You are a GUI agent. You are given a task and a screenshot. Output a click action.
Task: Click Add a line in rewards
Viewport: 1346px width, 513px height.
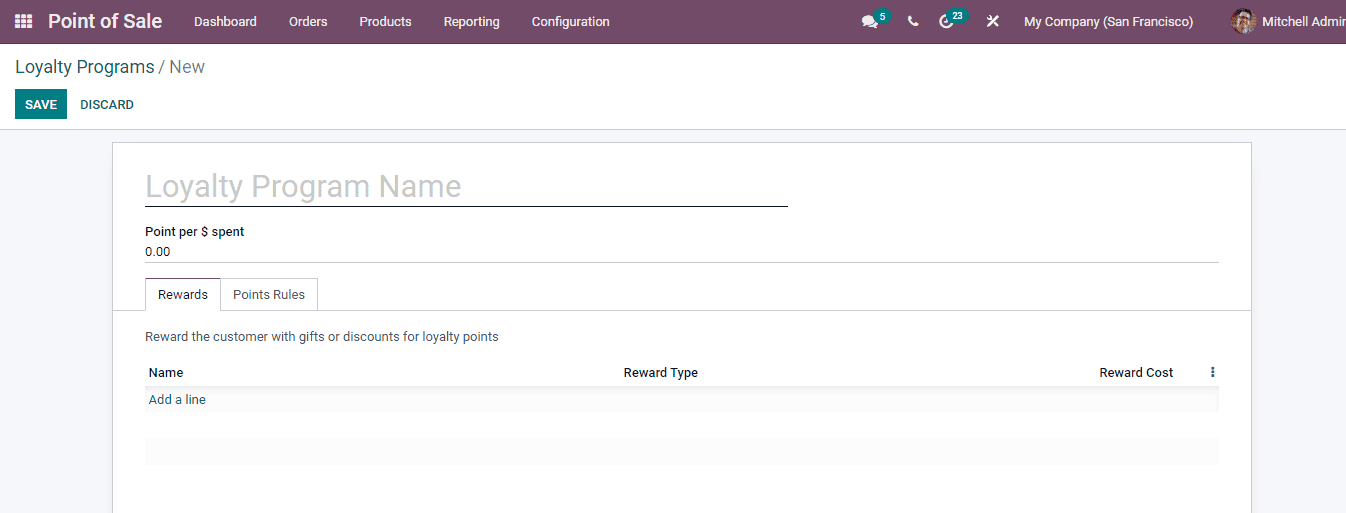coord(177,399)
